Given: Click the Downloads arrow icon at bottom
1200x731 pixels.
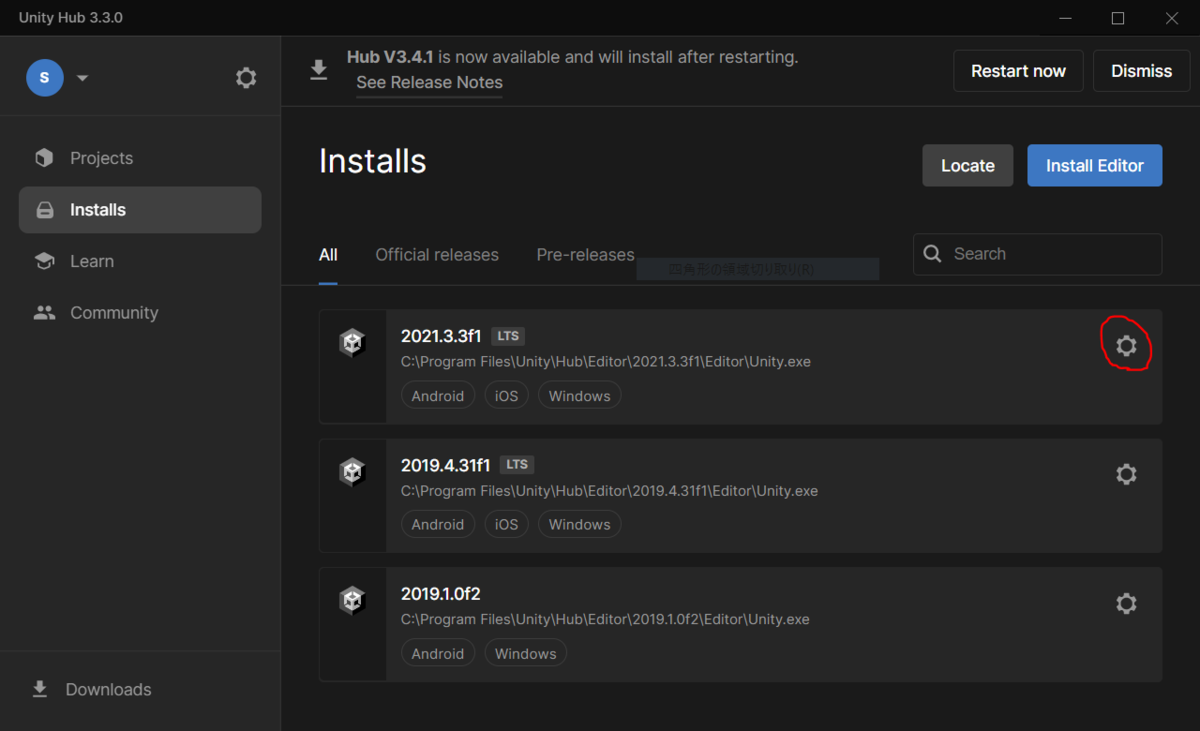Looking at the screenshot, I should click(x=40, y=689).
